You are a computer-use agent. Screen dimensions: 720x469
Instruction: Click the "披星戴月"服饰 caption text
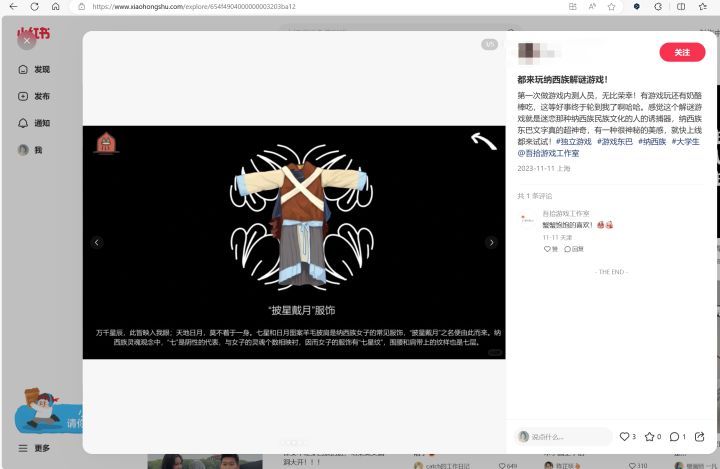click(302, 311)
